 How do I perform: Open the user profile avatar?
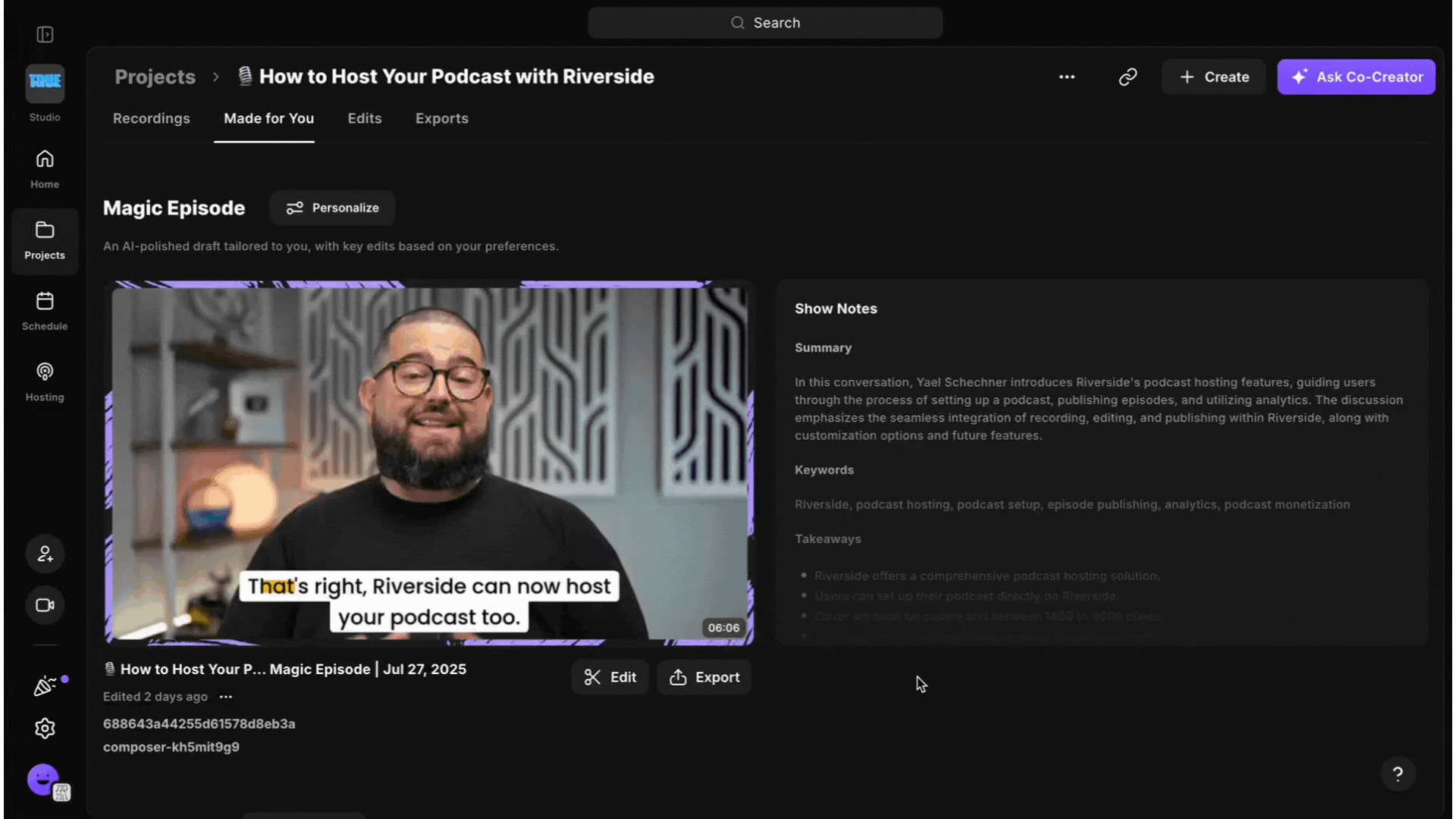pos(45,780)
